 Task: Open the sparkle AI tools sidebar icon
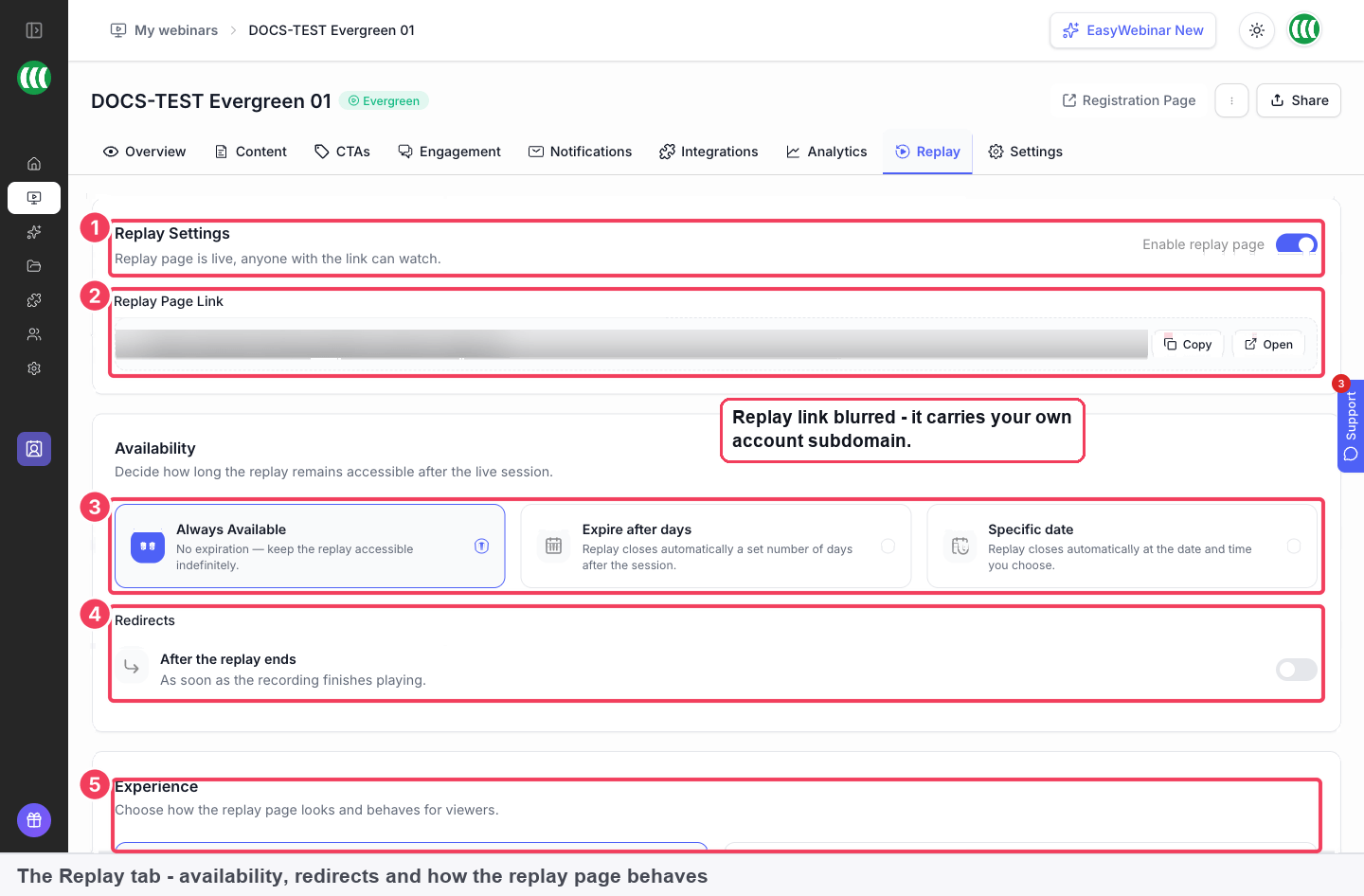coord(34,232)
